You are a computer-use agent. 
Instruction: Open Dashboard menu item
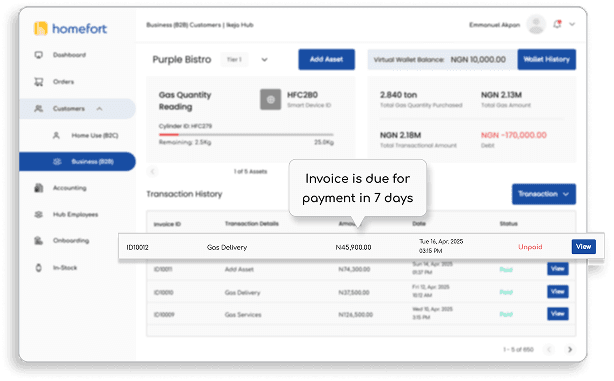tap(69, 55)
